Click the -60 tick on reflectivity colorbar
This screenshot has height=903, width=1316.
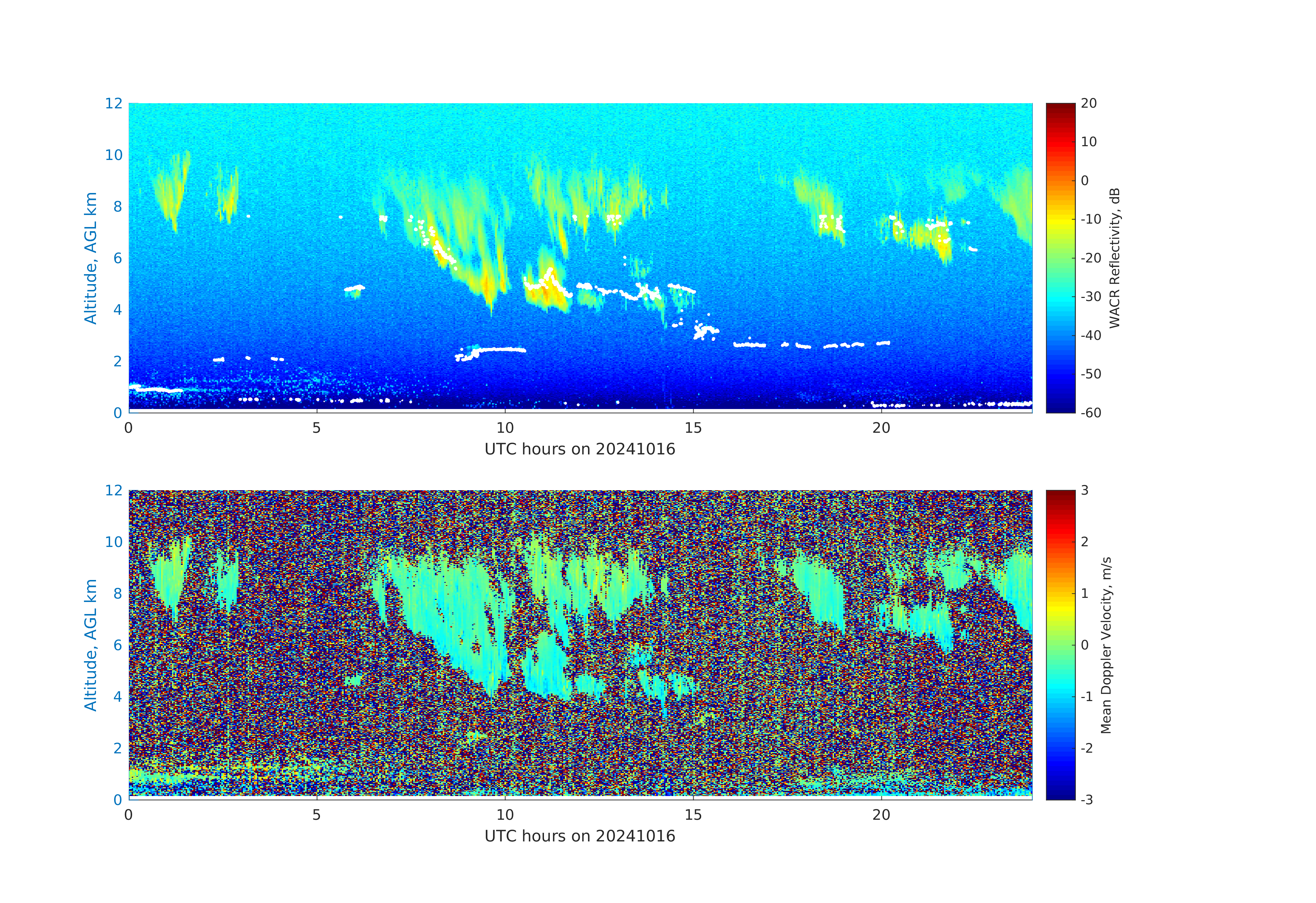coord(1091,413)
